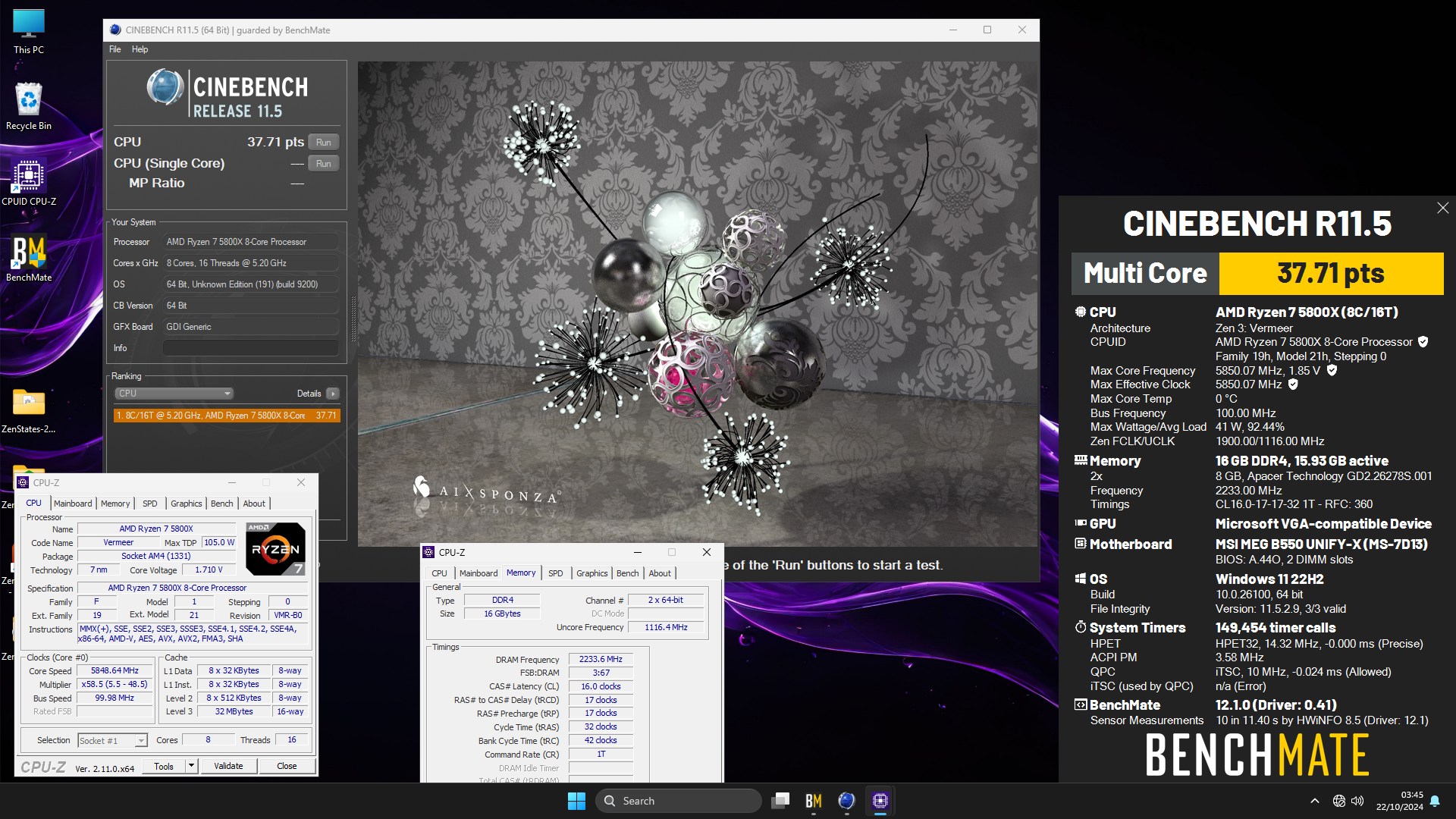This screenshot has width=1456, height=819.
Task: Open the Recycle Bin desktop icon
Action: [29, 106]
